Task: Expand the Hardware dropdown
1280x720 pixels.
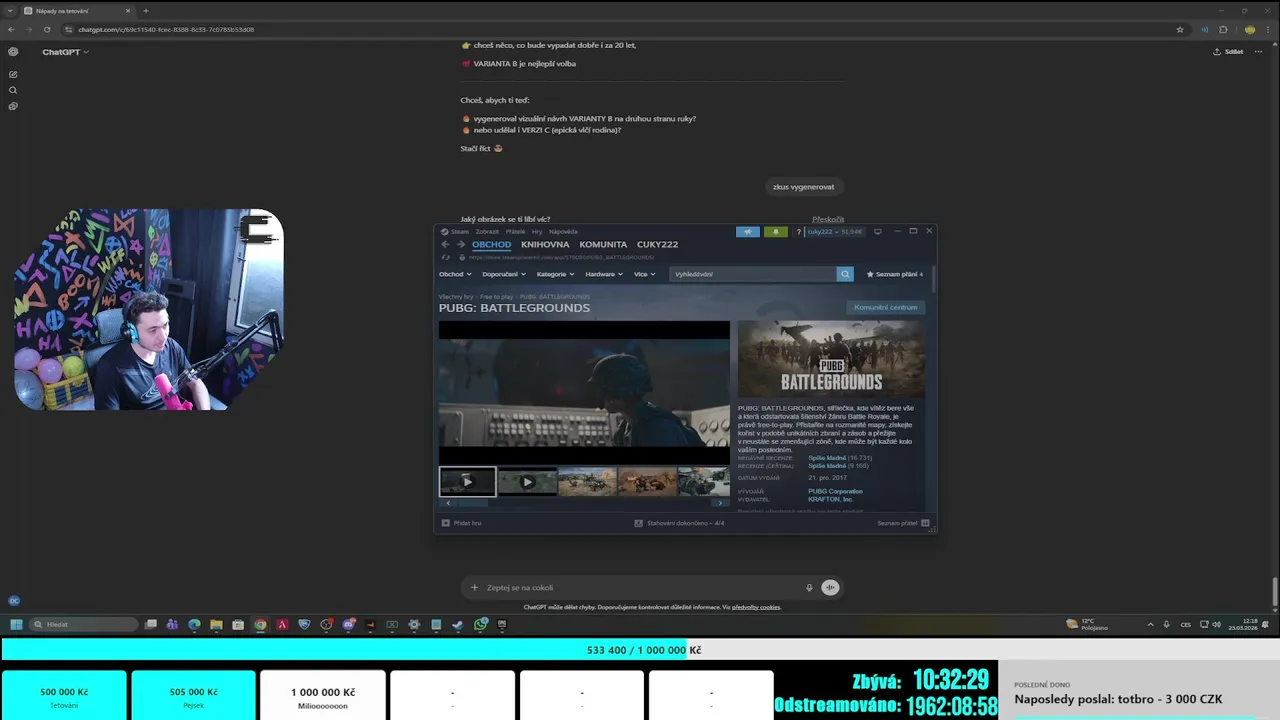Action: click(x=604, y=274)
